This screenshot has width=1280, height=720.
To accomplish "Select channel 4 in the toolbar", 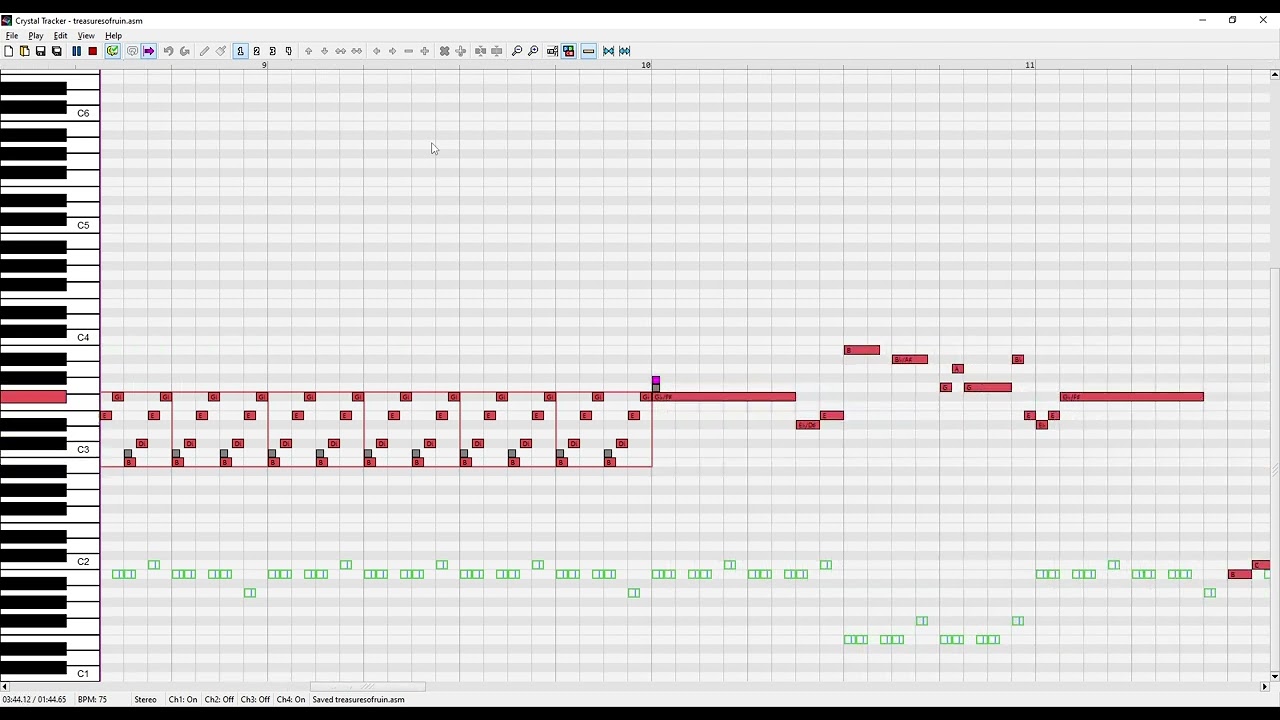I will pyautogui.click(x=289, y=51).
